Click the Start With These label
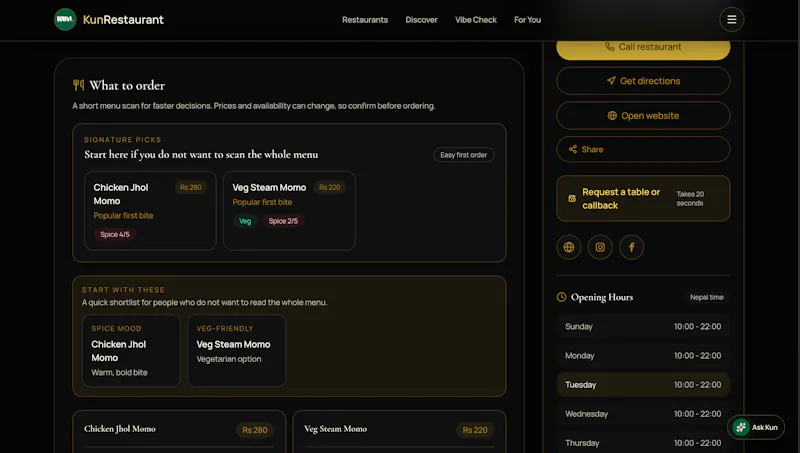The width and height of the screenshot is (800, 453). tap(123, 290)
